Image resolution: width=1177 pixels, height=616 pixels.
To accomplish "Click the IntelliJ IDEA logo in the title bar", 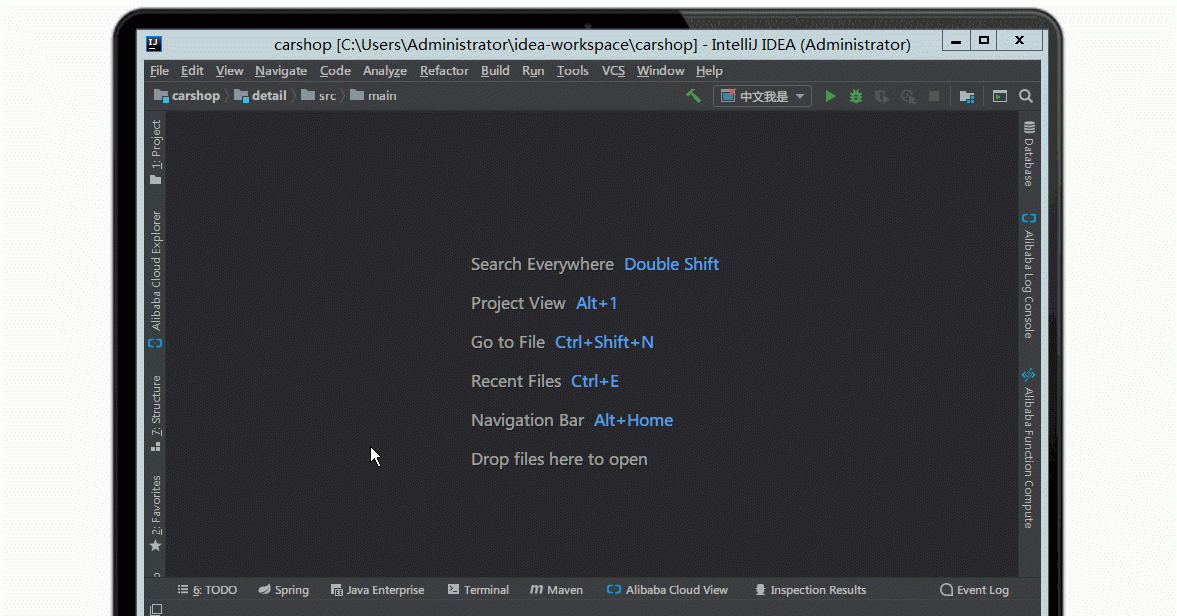I will [x=154, y=44].
